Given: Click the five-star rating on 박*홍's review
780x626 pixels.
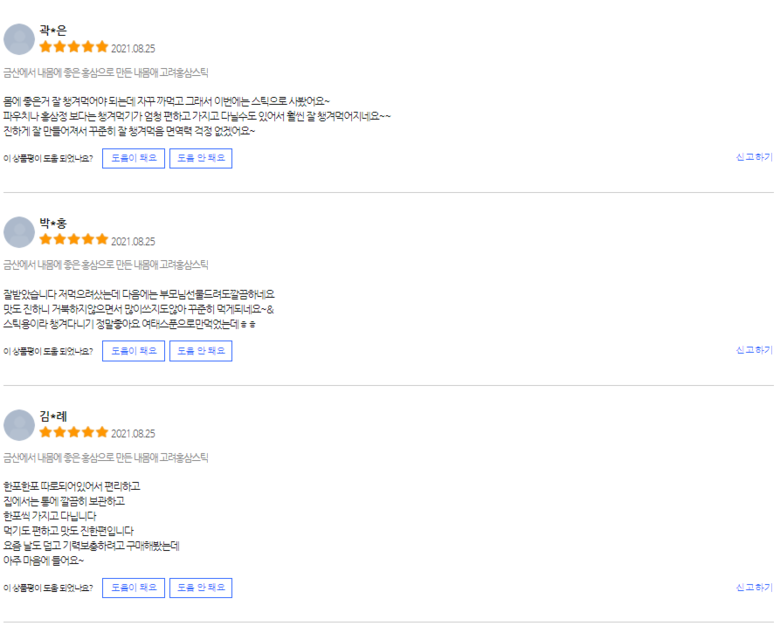Looking at the screenshot, I should (73, 240).
